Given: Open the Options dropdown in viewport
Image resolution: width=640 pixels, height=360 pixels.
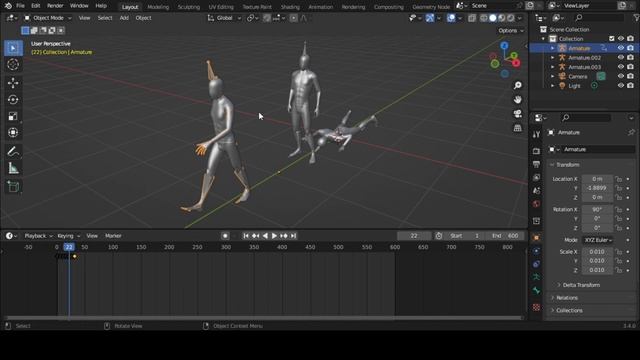Looking at the screenshot, I should click(511, 31).
